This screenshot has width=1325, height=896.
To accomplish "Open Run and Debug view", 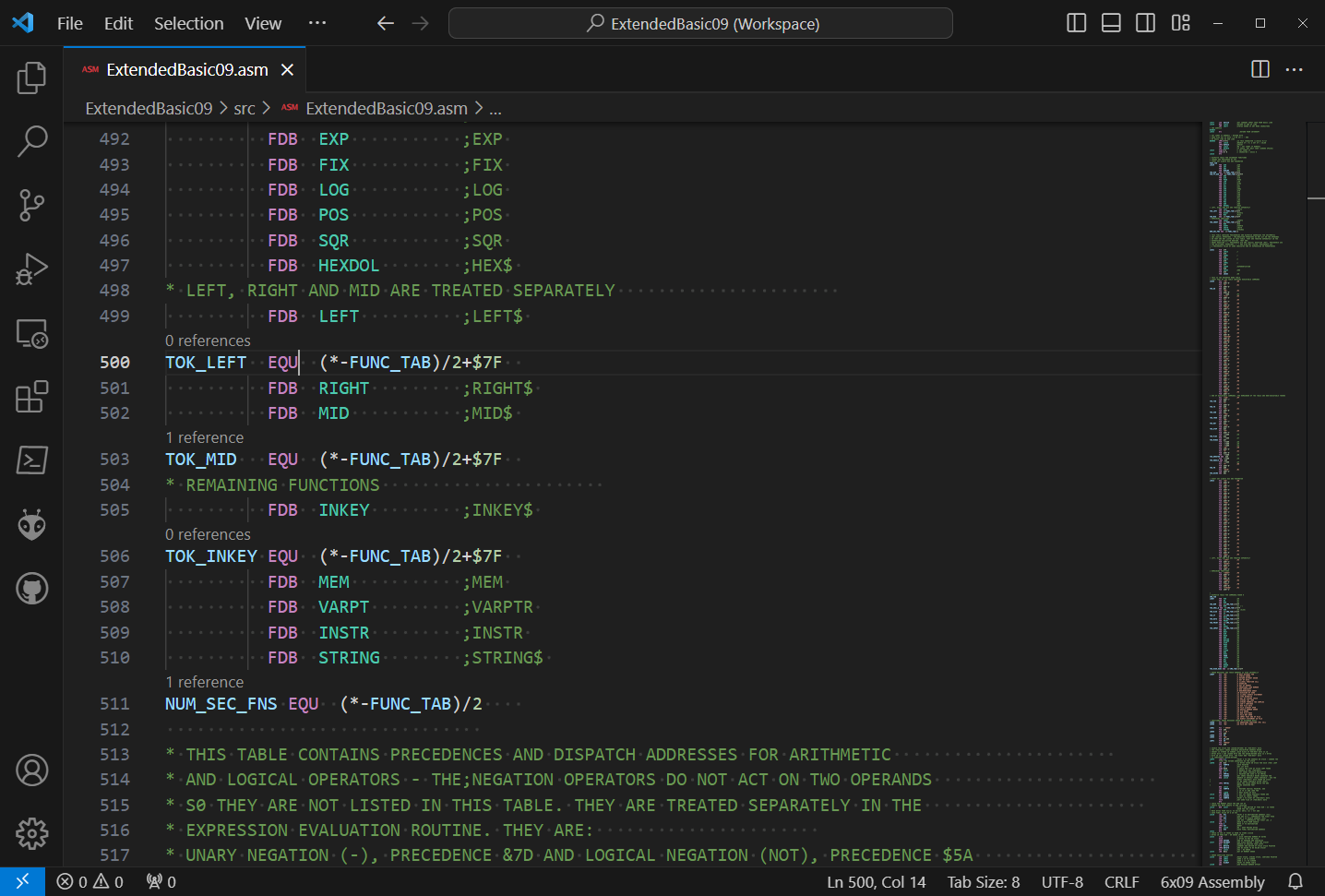I will (x=31, y=269).
